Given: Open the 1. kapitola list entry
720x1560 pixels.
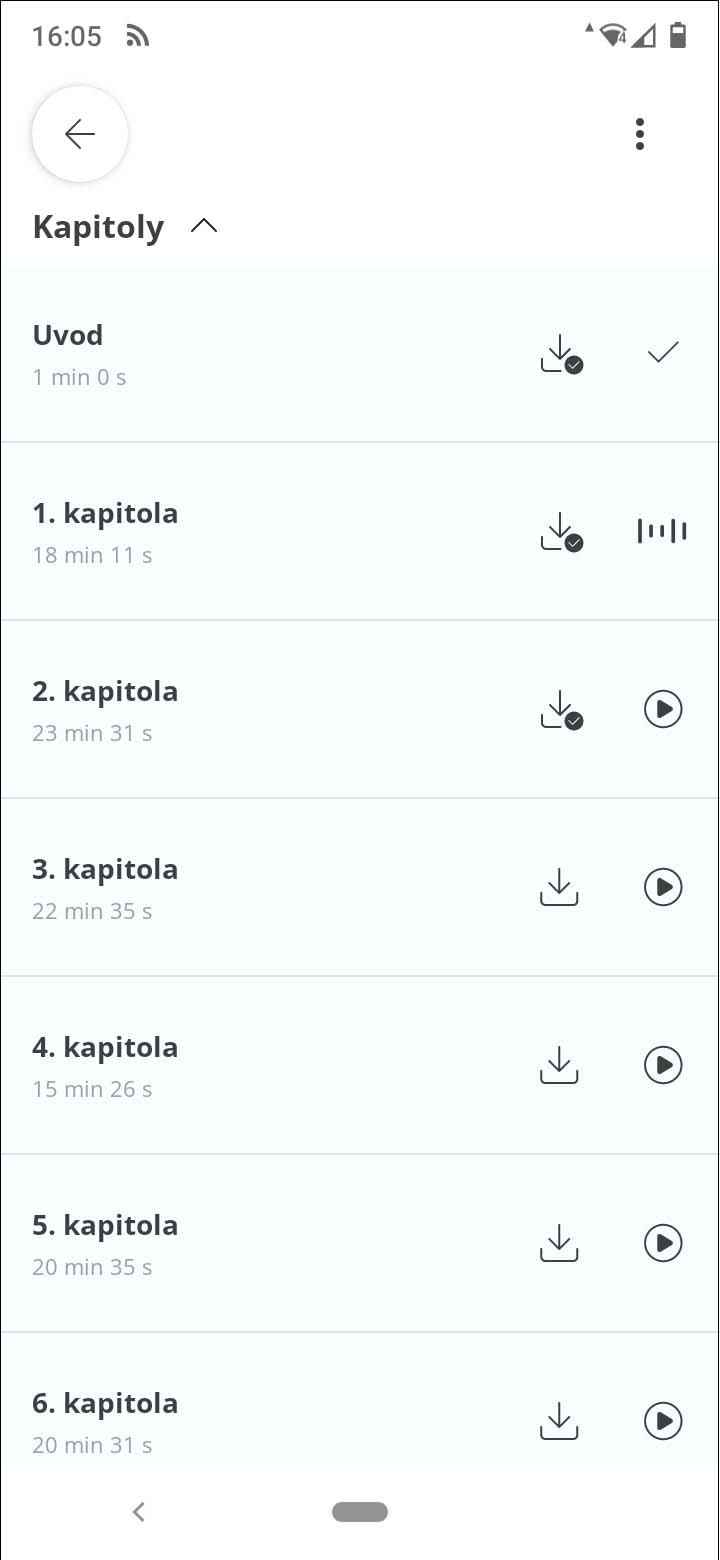Looking at the screenshot, I should 105,514.
